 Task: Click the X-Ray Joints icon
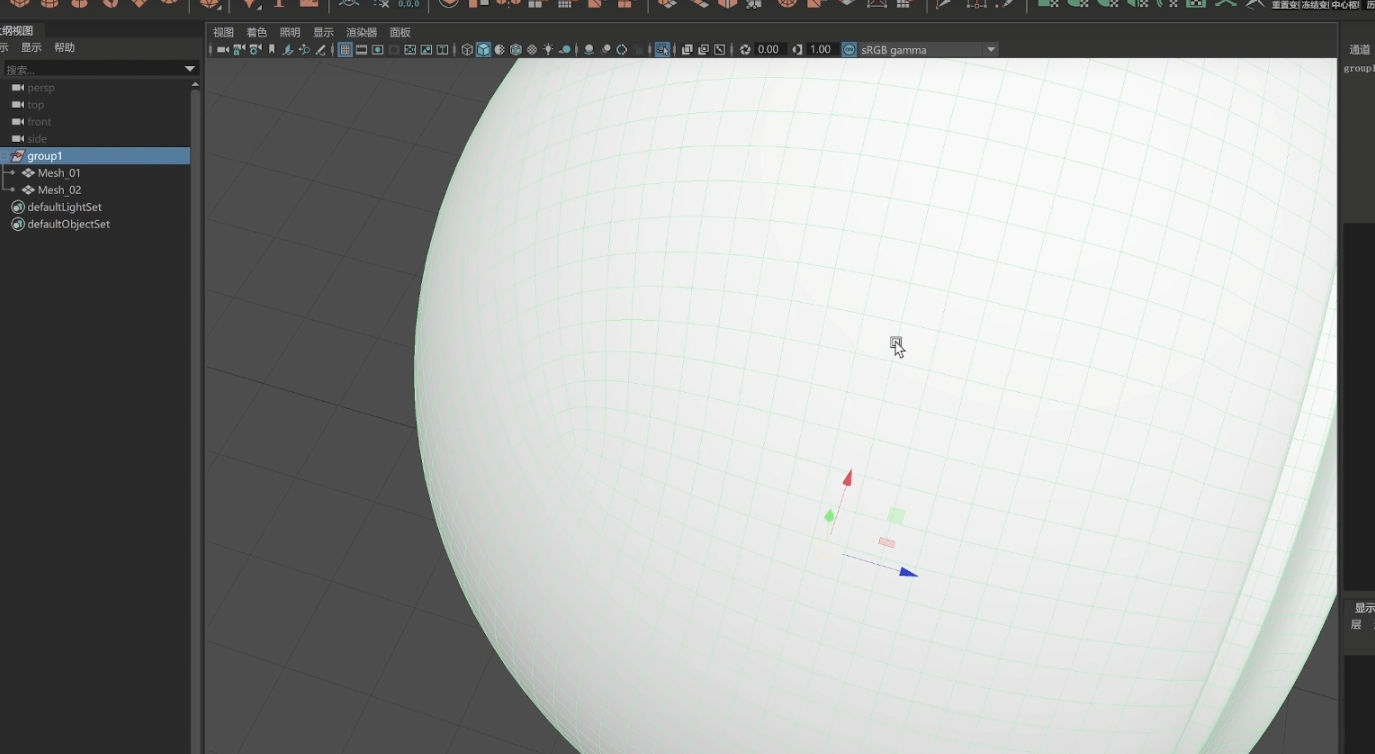point(719,49)
